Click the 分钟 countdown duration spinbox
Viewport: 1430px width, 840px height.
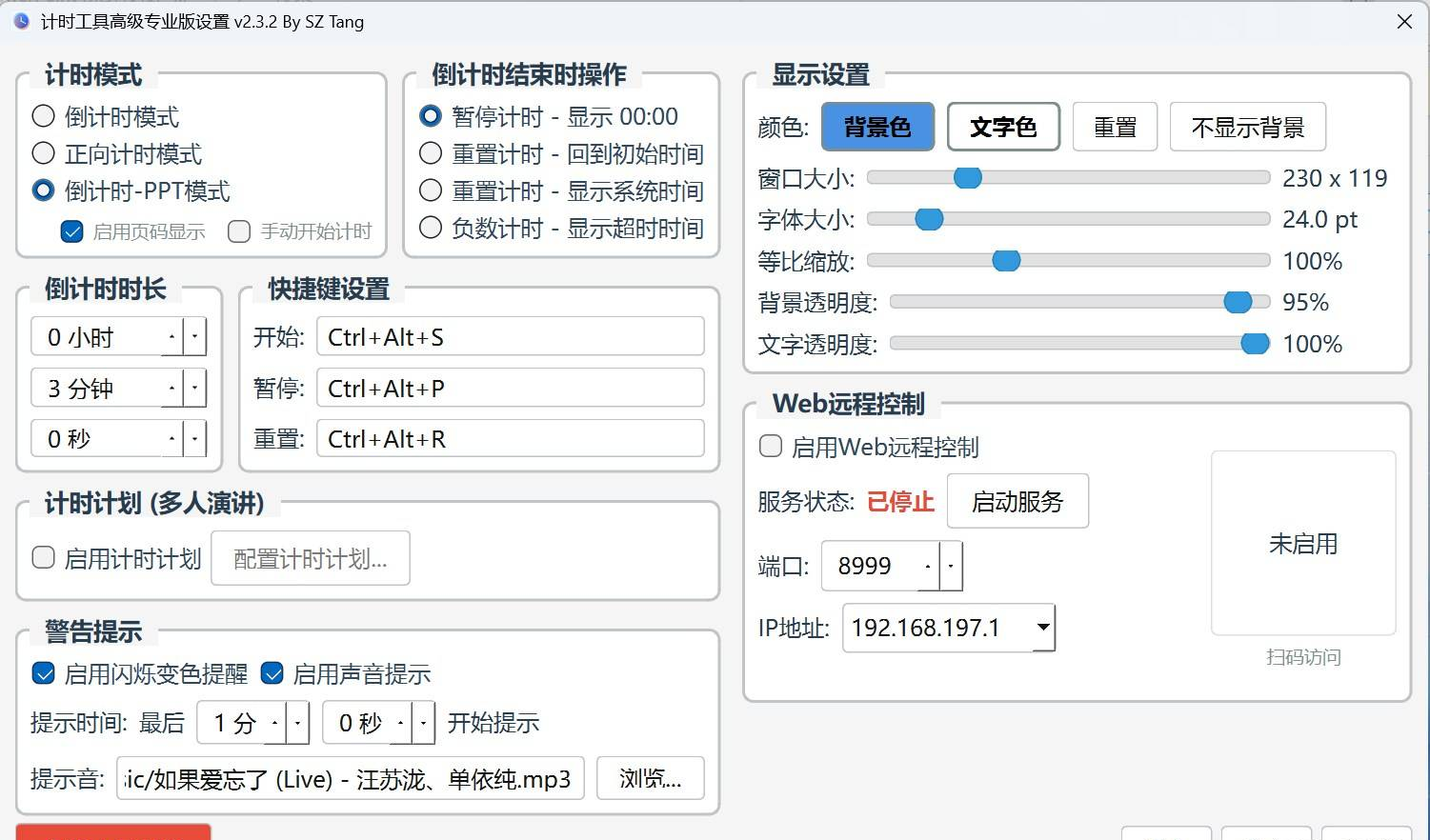[97, 389]
